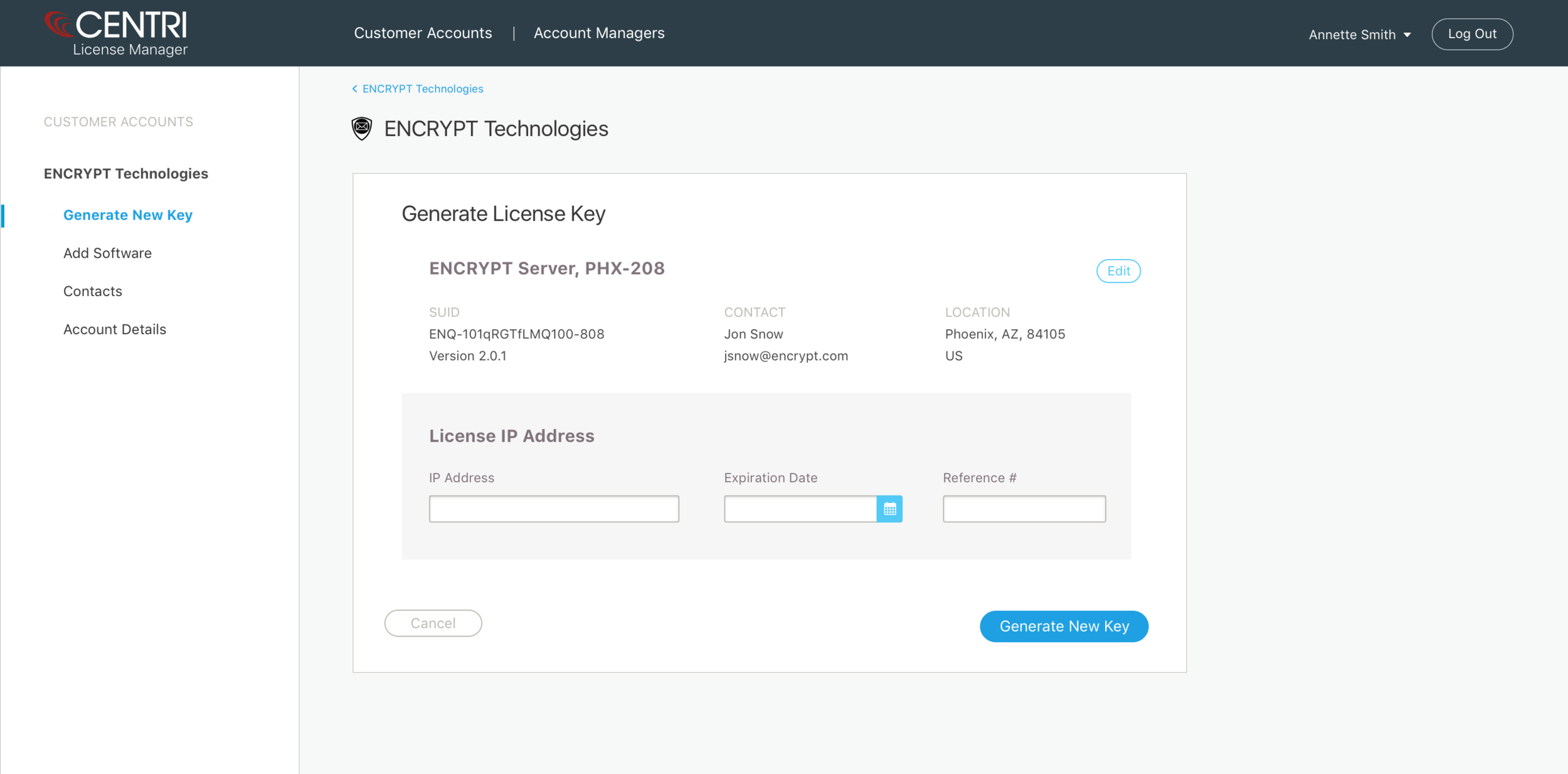Go to Contacts in the sidebar

(x=93, y=292)
